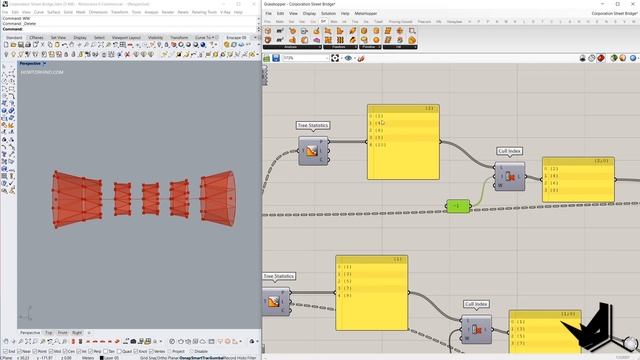This screenshot has height=360, width=640.
Task: Click Paste clipboard icon in Rhino toolbar
Action: [x=57, y=44]
